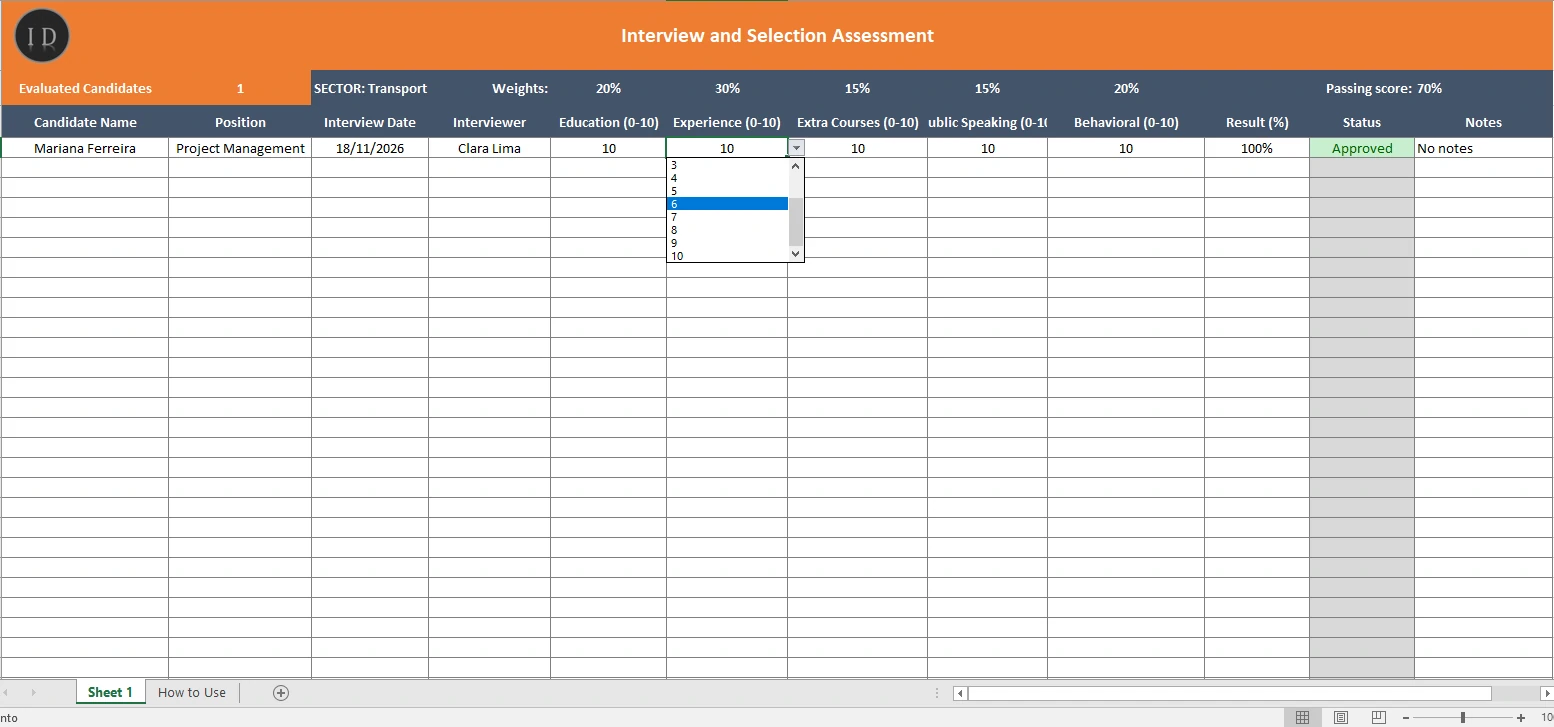Screen dimensions: 1554x727
Task: Click the Evaluated Candidates label
Action: coord(85,88)
